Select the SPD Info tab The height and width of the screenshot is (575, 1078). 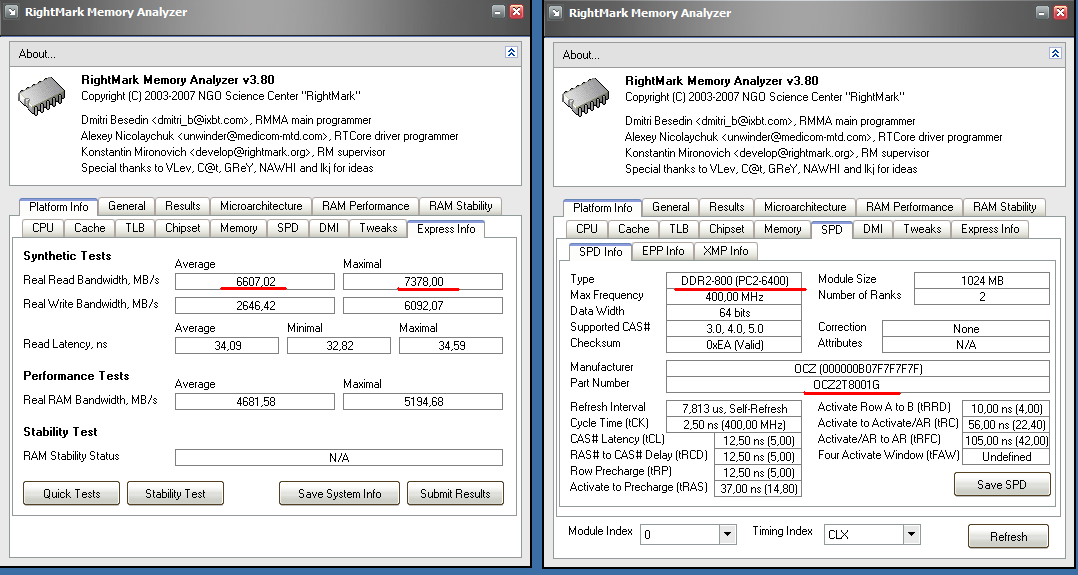(x=600, y=252)
